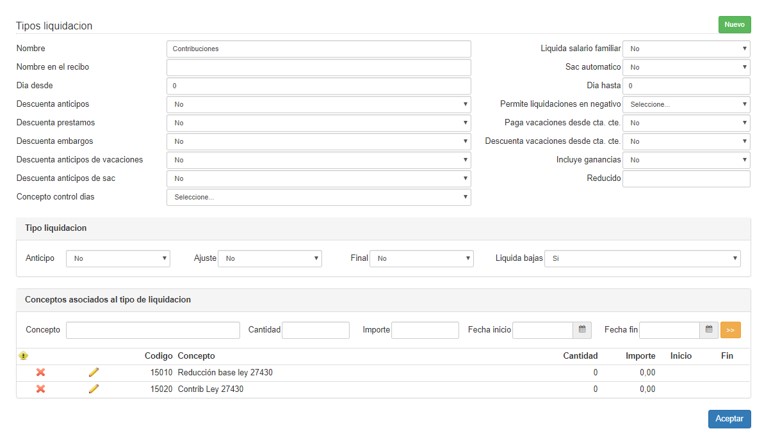This screenshot has width=764, height=438.
Task: Open the Fecha inicio calendar picker
Action: tap(582, 330)
